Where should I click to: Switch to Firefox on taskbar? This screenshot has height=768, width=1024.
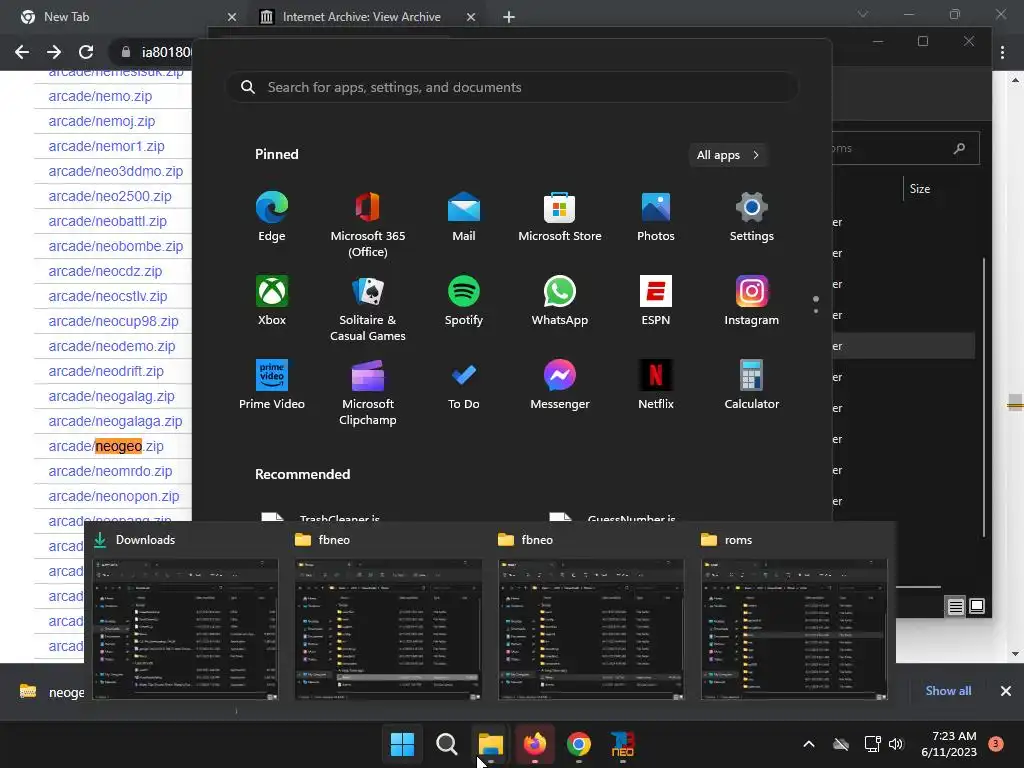coord(535,744)
